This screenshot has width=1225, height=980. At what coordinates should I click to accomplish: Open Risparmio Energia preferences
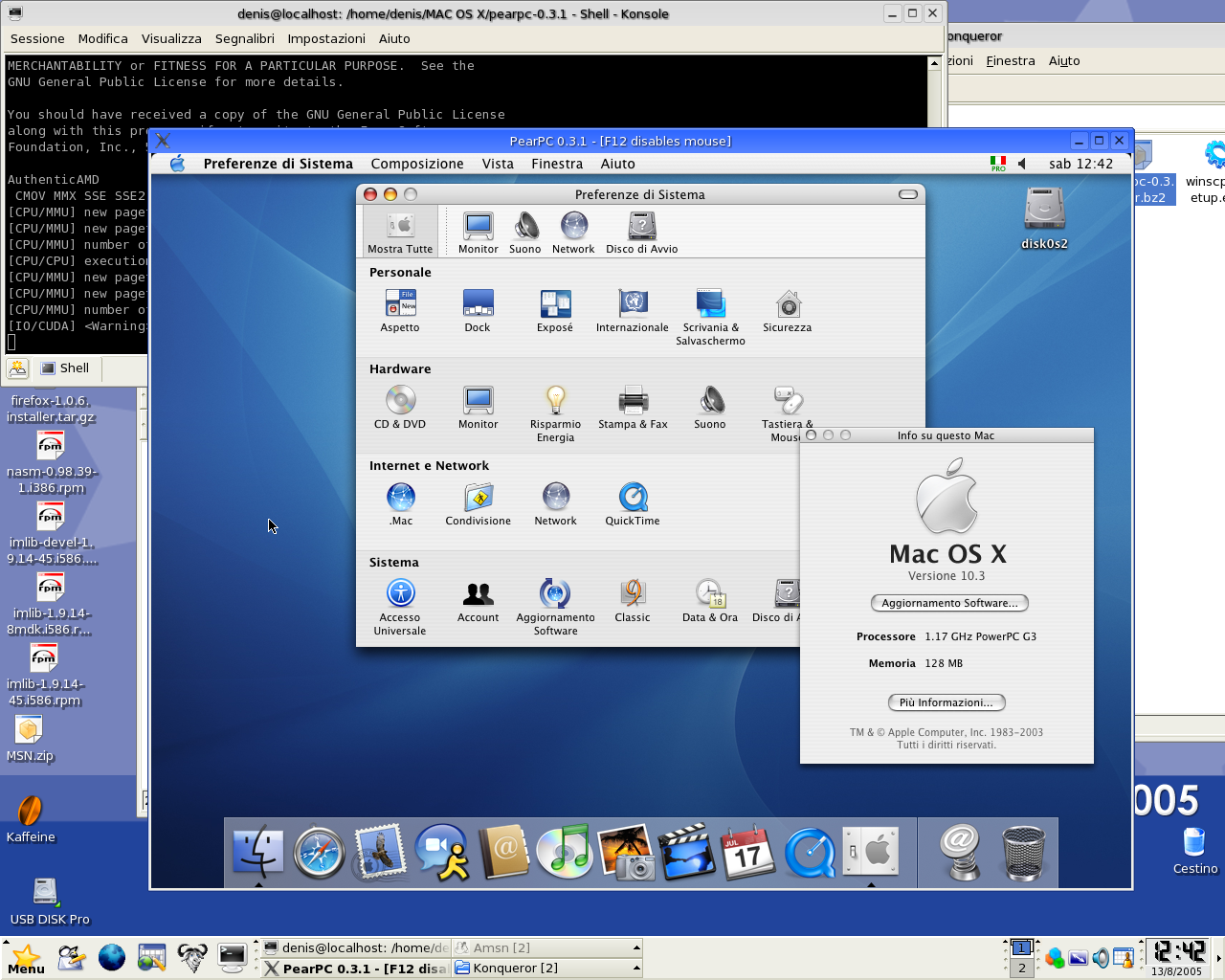click(555, 414)
